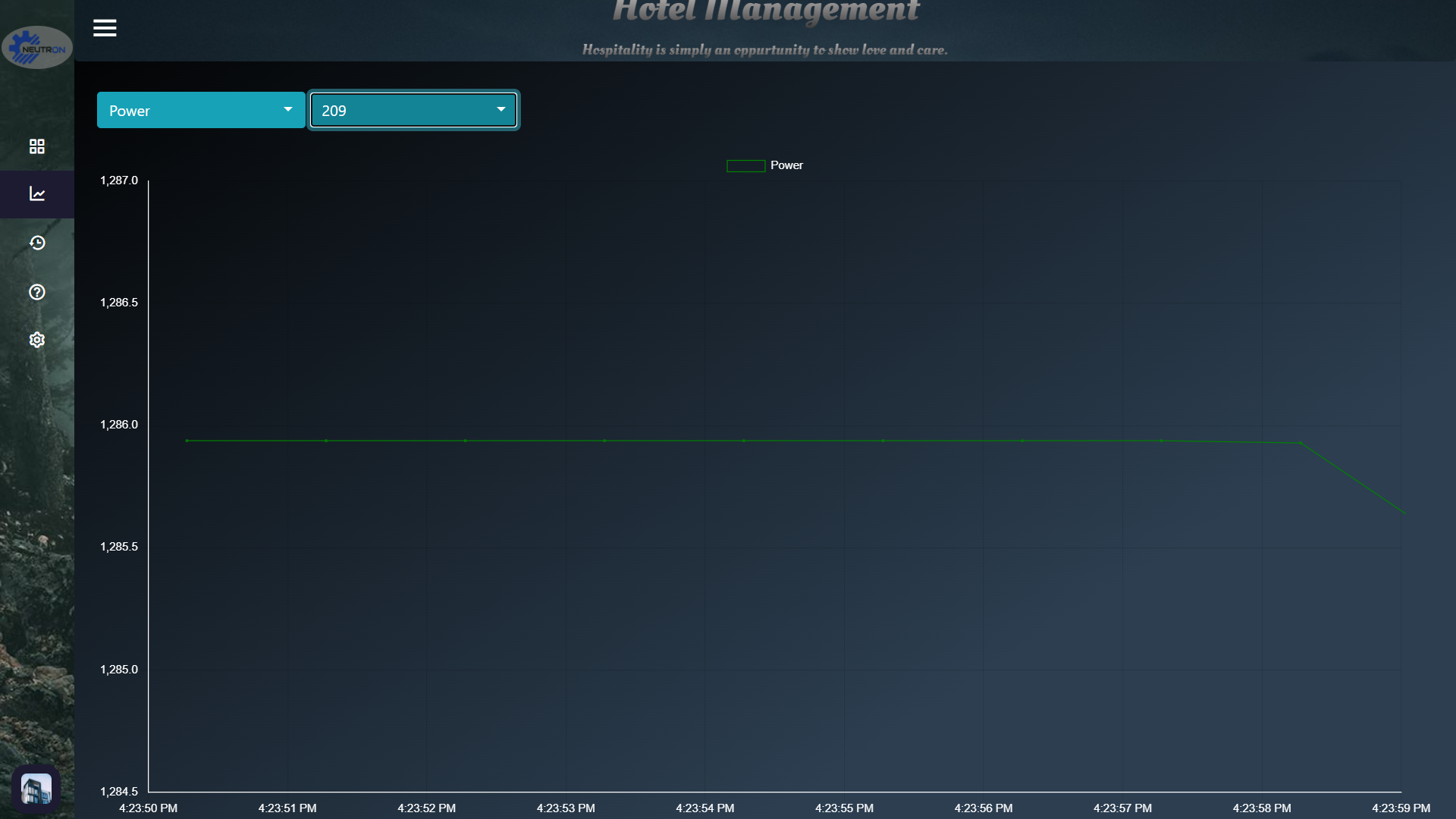This screenshot has width=1456, height=819.
Task: Open the history clock icon
Action: (36, 243)
